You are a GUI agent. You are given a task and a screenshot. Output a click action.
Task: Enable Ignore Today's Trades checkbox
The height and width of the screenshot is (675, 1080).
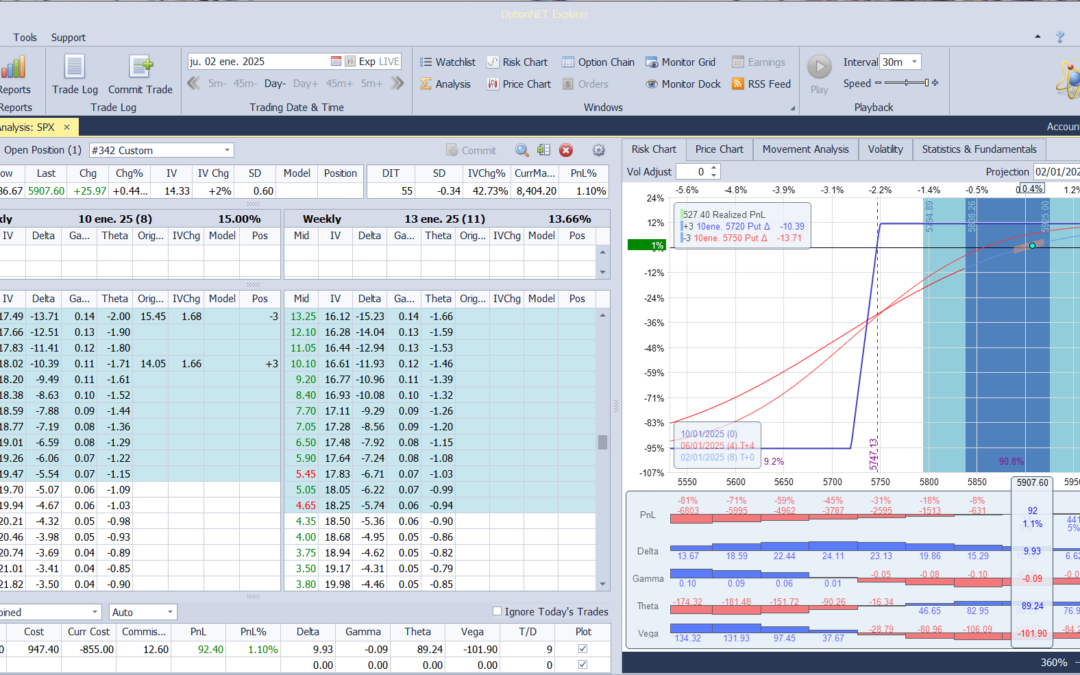click(498, 611)
